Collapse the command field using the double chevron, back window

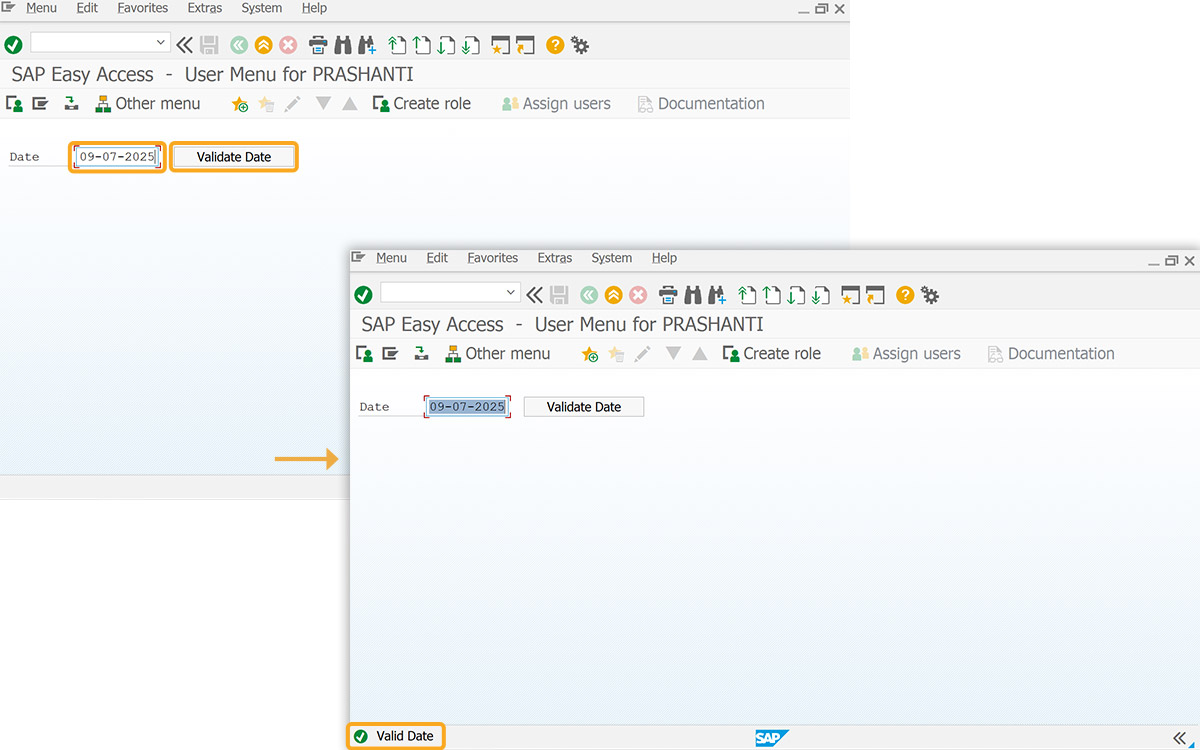pos(185,45)
